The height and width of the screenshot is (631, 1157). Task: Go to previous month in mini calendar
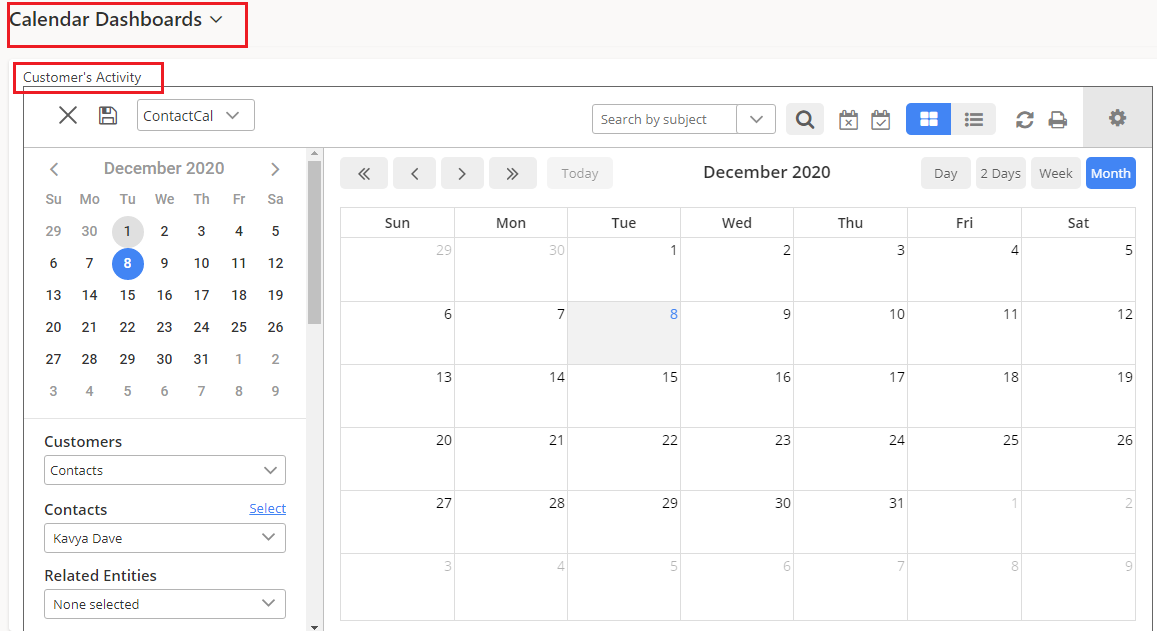pyautogui.click(x=54, y=169)
